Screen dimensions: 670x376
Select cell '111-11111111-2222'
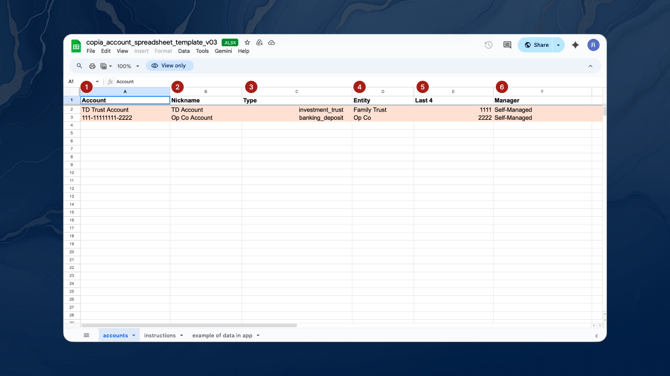coord(125,118)
